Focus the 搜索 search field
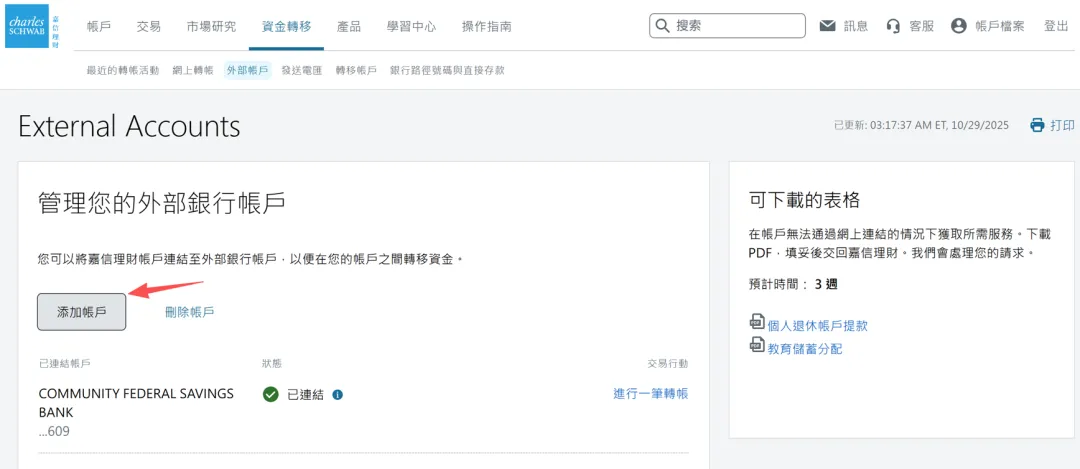Image resolution: width=1080 pixels, height=469 pixels. click(x=727, y=25)
